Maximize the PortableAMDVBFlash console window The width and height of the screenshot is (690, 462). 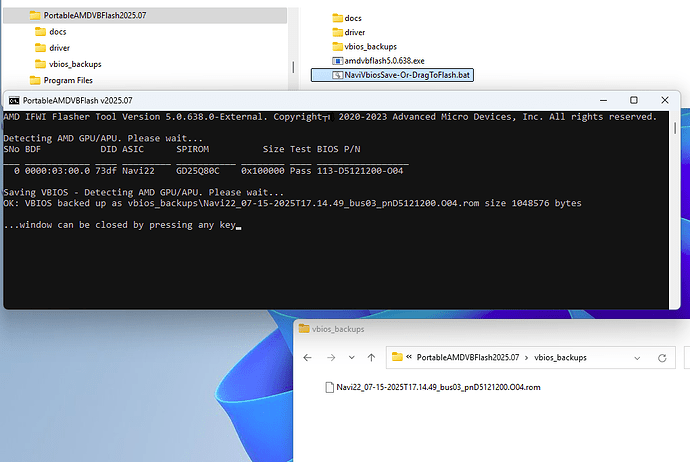pos(634,100)
